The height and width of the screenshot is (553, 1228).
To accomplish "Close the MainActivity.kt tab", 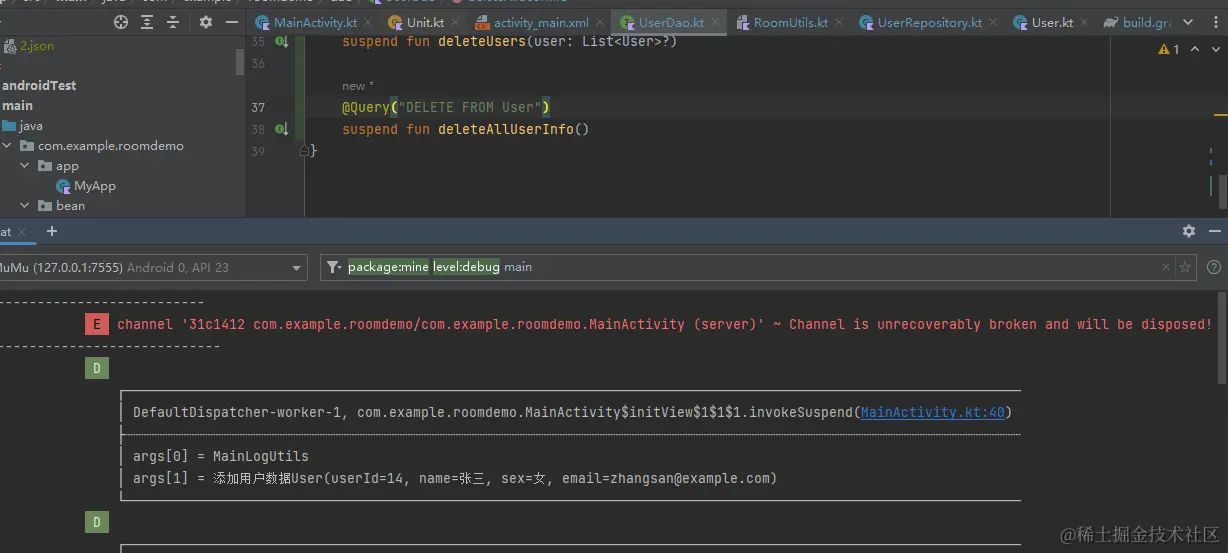I will coord(366,22).
